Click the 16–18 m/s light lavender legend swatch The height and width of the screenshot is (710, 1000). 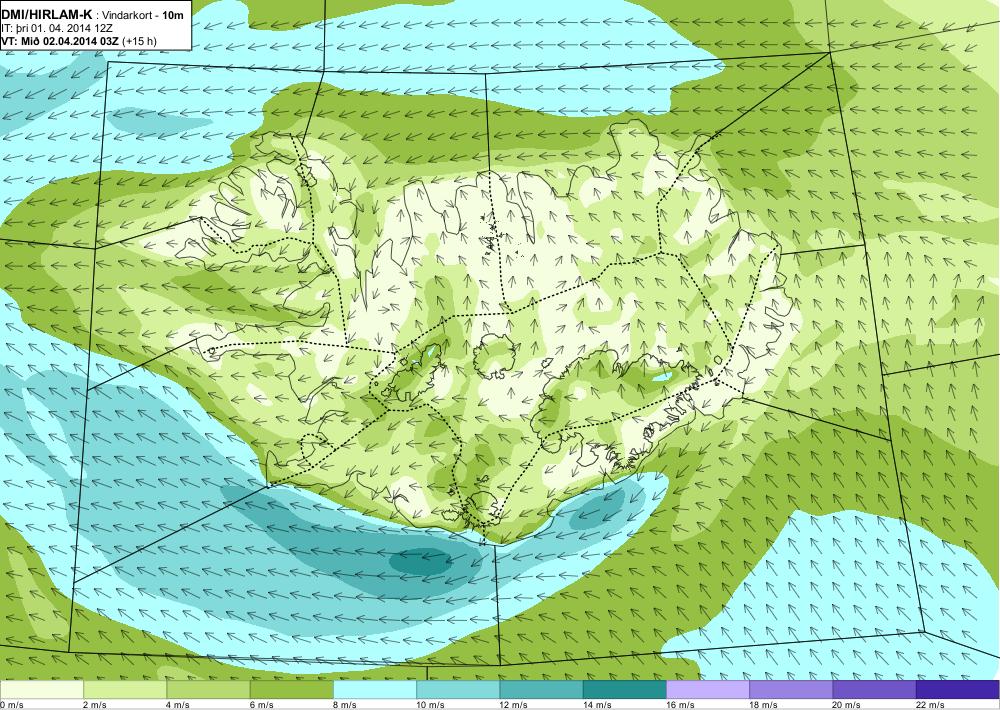[x=708, y=690]
